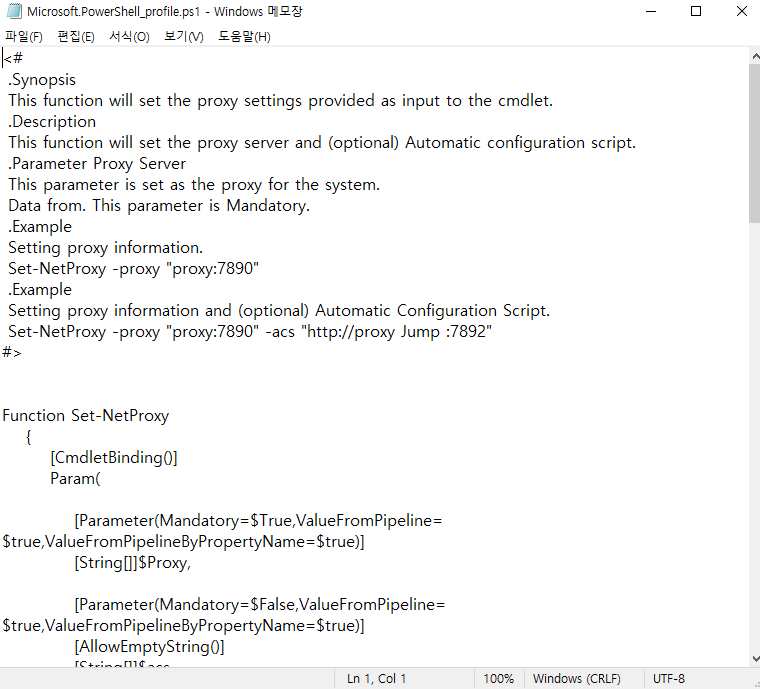The height and width of the screenshot is (689, 760).
Task: Click the Ln 1, Col 1 status entry
Action: tap(376, 678)
